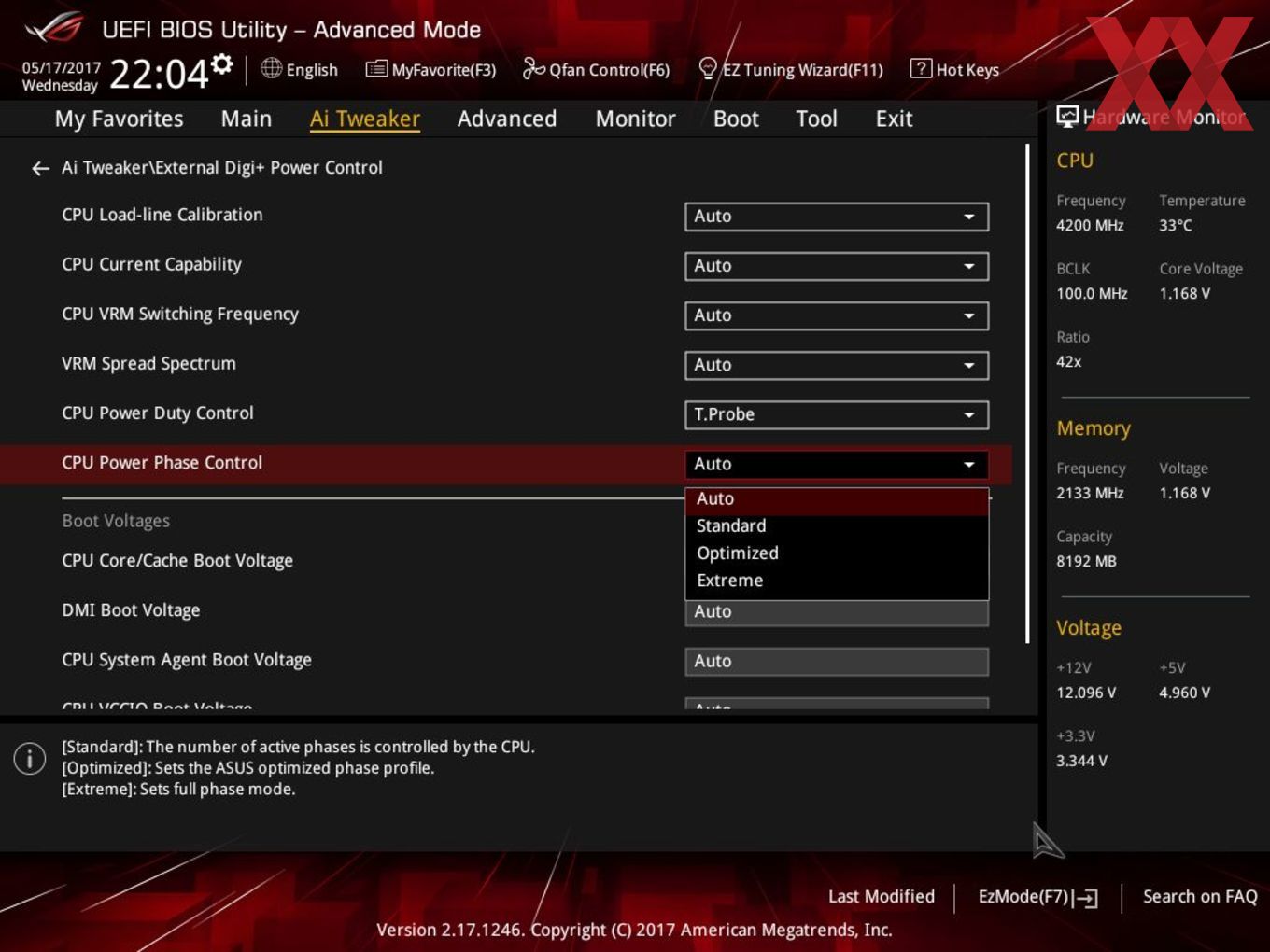Image resolution: width=1270 pixels, height=952 pixels.
Task: Open the Ai Tweaker tab
Action: (365, 119)
